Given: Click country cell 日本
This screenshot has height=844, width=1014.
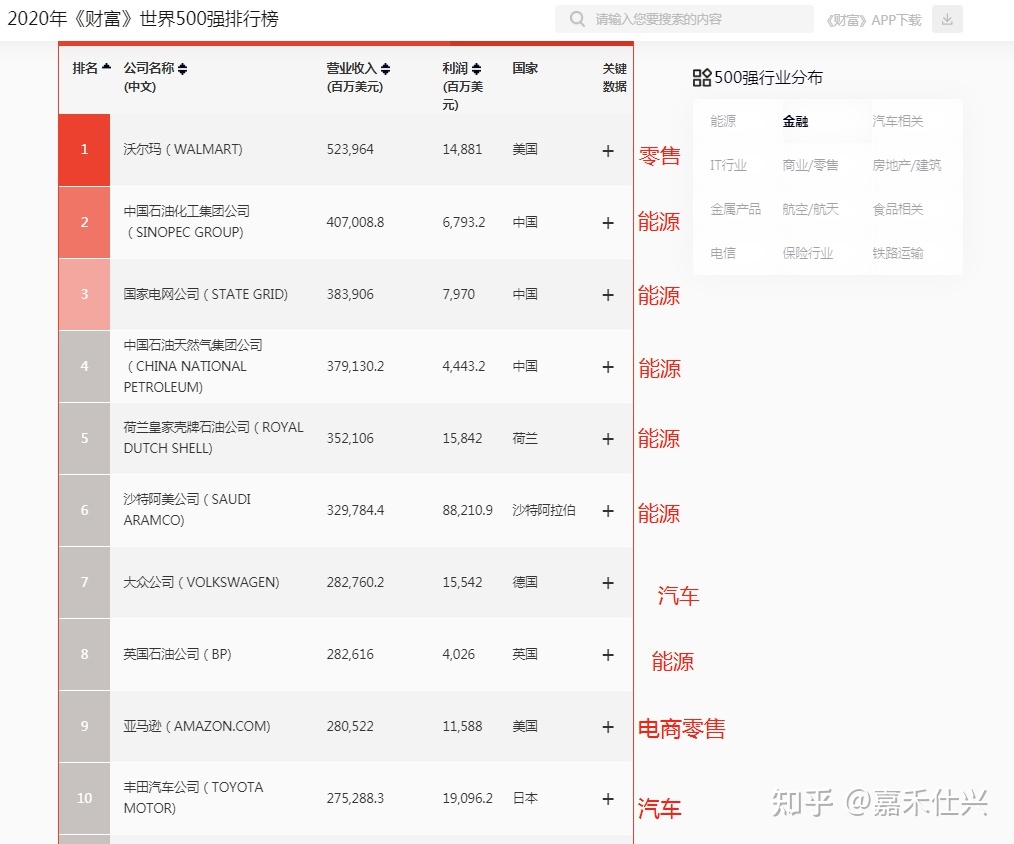Looking at the screenshot, I should (x=525, y=798).
